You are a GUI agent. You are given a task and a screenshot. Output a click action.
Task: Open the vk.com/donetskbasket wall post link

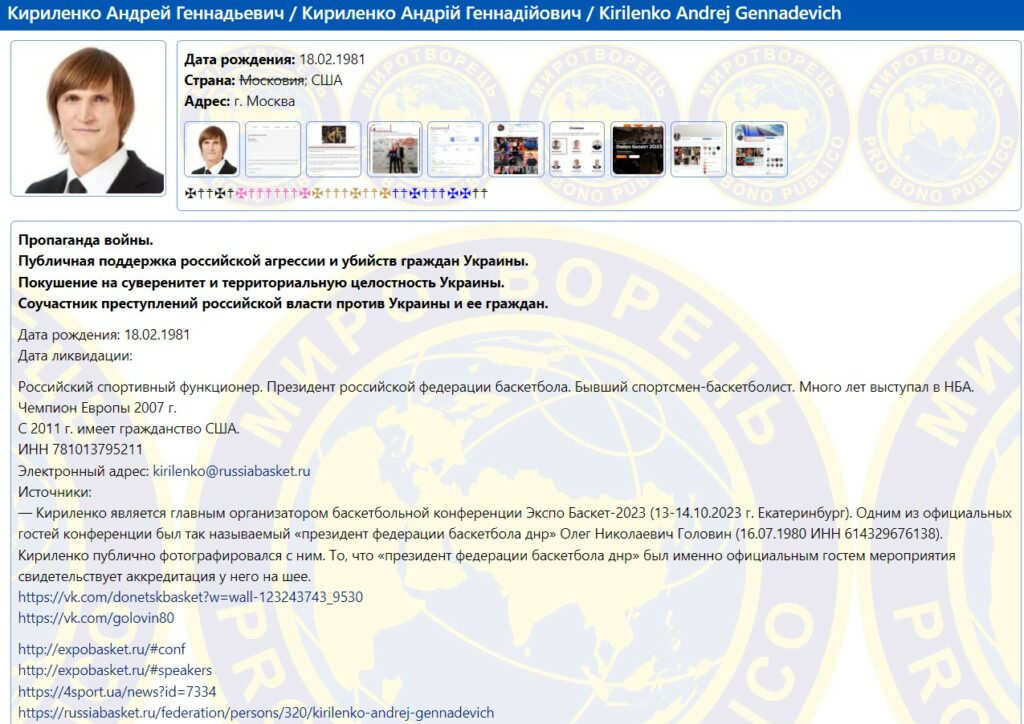190,597
